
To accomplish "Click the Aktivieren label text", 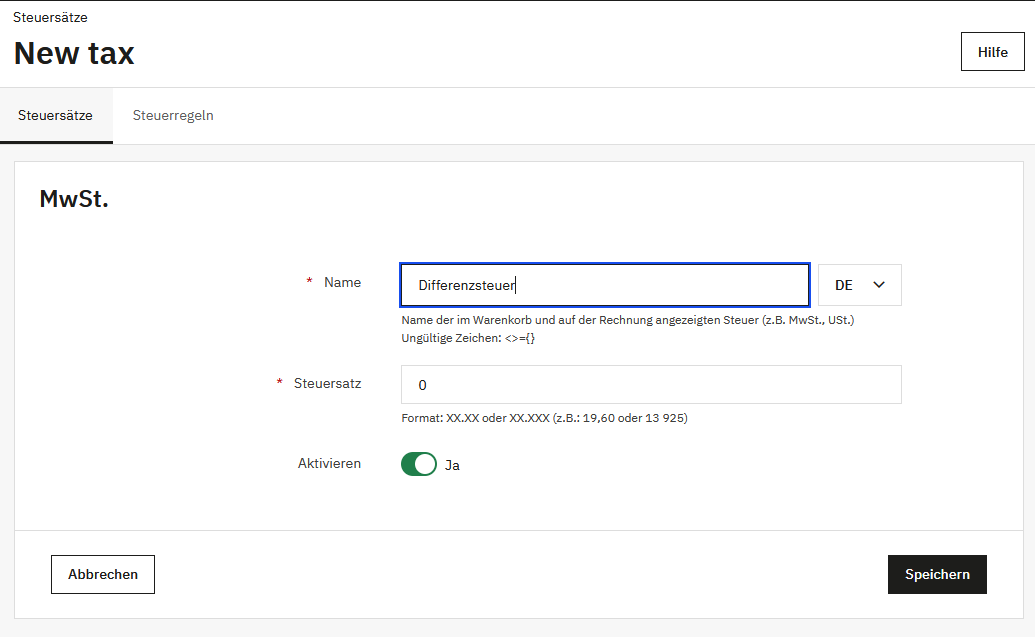I will [x=329, y=464].
